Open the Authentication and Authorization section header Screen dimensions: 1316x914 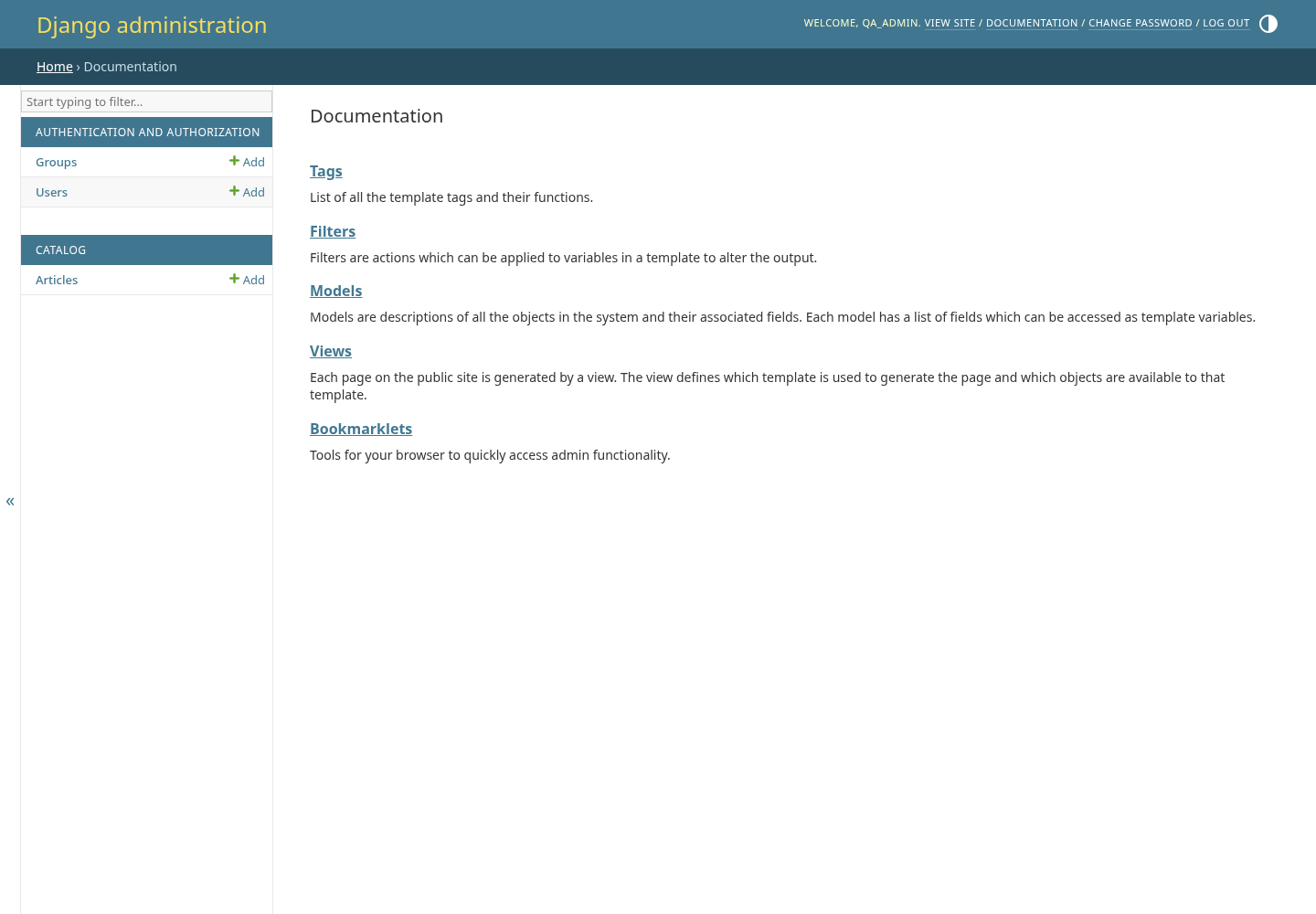(x=147, y=132)
